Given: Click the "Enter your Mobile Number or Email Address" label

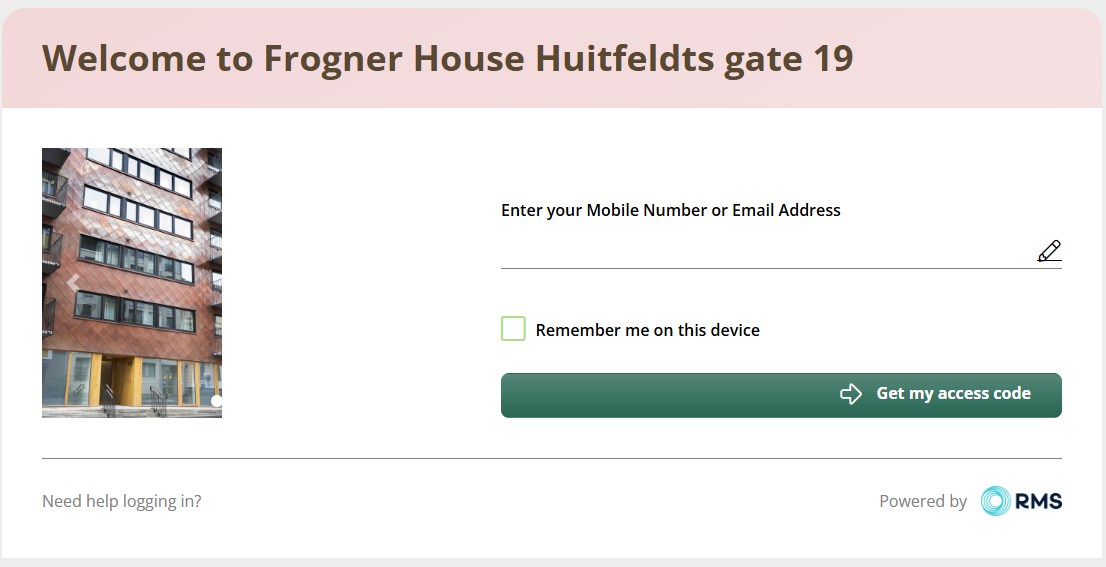Looking at the screenshot, I should coord(671,210).
